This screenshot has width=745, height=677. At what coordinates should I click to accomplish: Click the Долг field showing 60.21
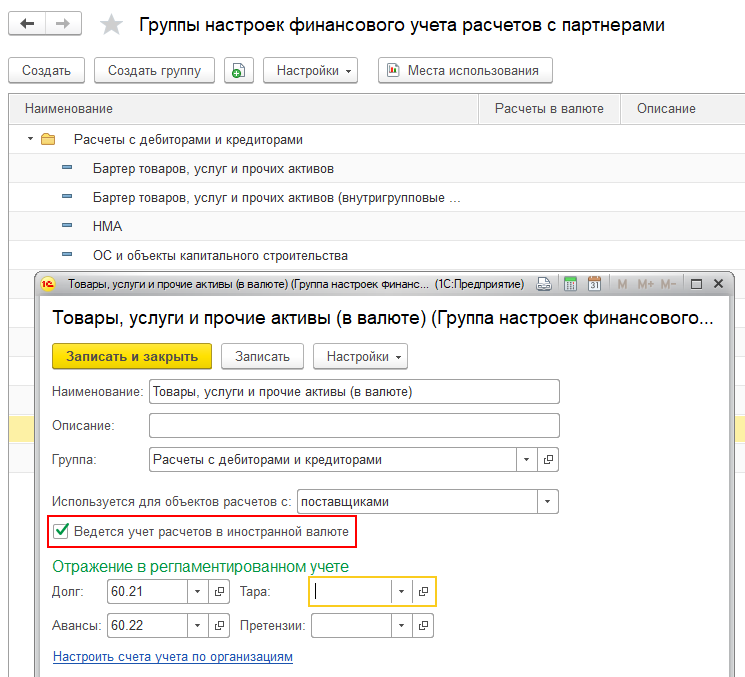(147, 591)
